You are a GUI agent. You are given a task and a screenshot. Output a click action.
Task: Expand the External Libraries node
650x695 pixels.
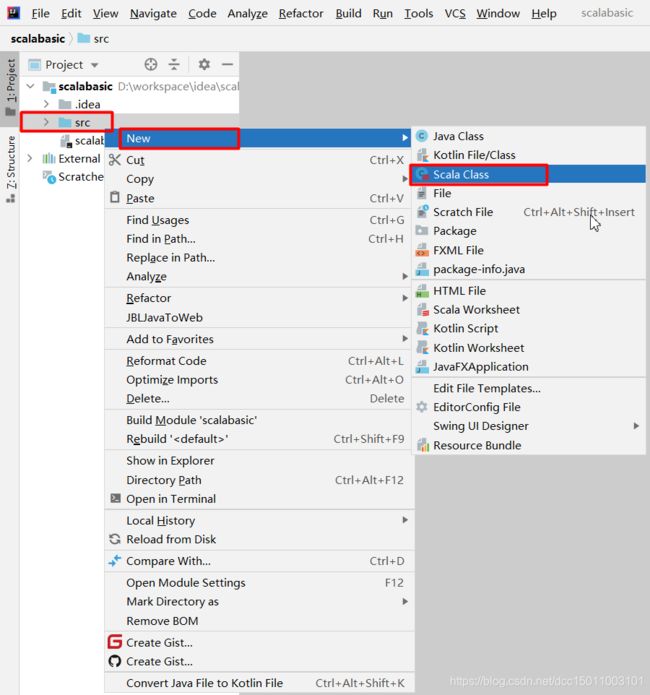coord(30,158)
